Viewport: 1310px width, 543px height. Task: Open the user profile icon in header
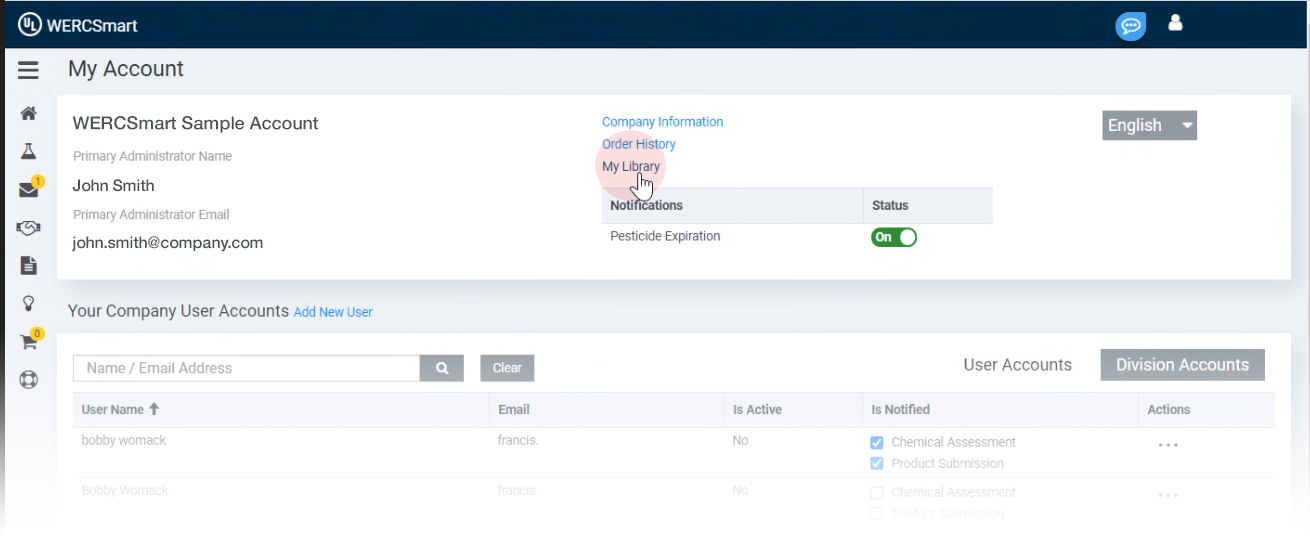[x=1176, y=23]
